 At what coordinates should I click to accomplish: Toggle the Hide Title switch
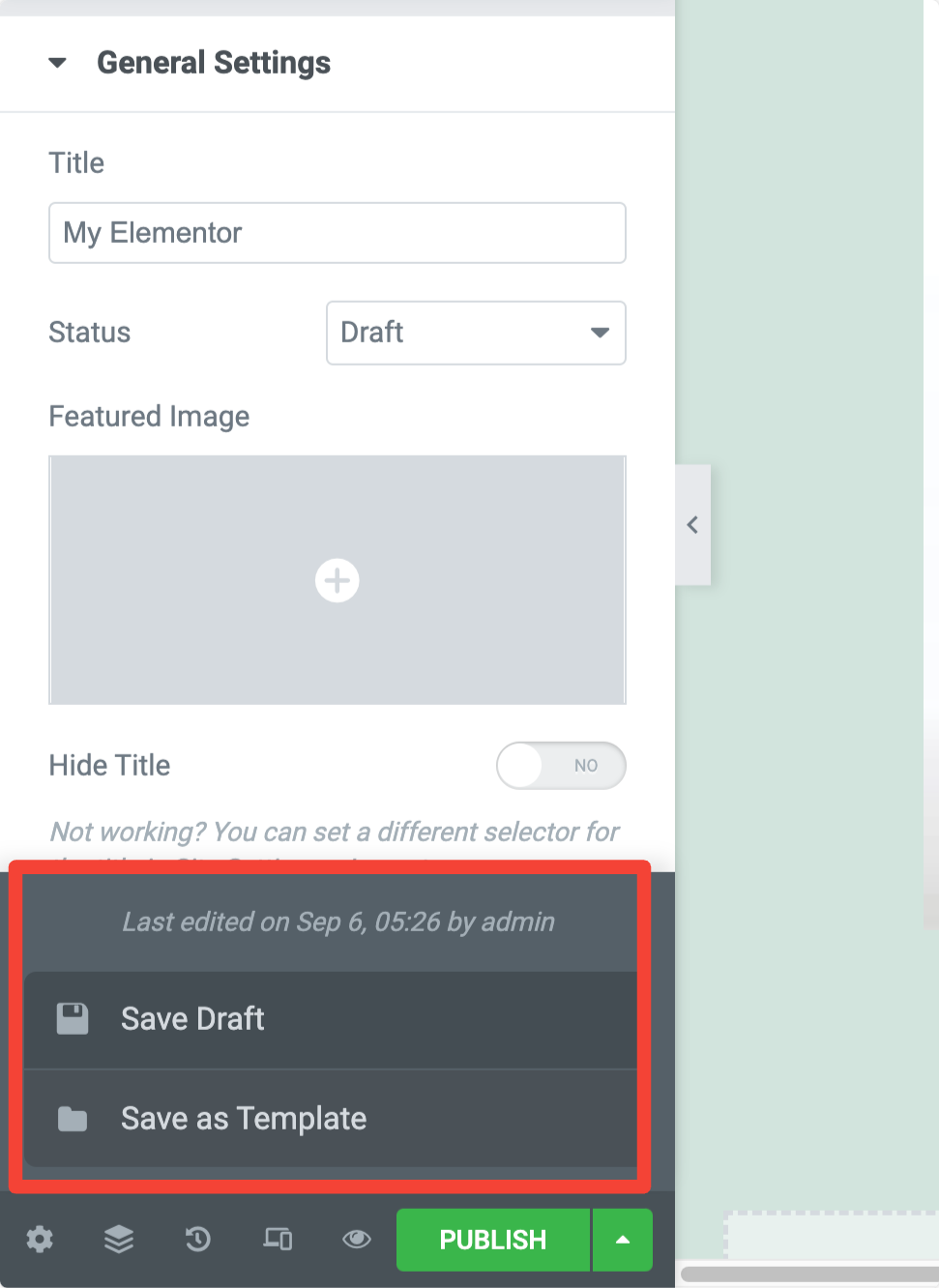click(x=561, y=765)
